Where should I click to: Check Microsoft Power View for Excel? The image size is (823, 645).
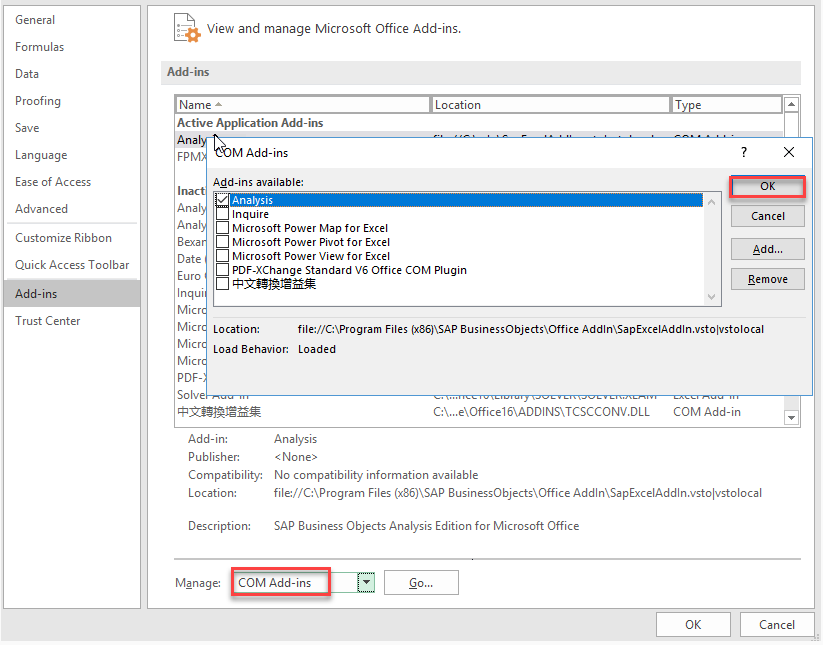pos(222,256)
